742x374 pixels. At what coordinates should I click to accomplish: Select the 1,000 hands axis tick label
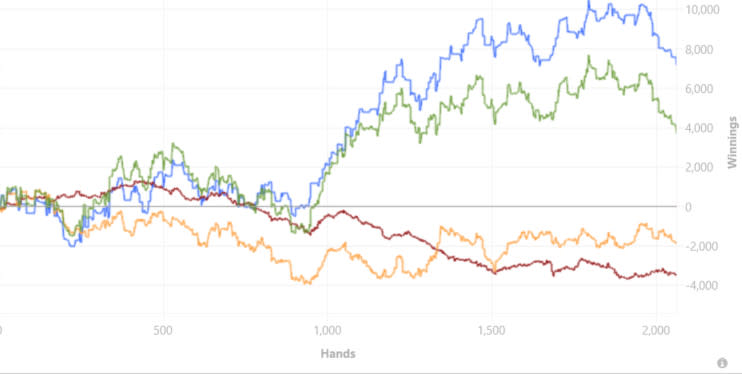pos(327,330)
